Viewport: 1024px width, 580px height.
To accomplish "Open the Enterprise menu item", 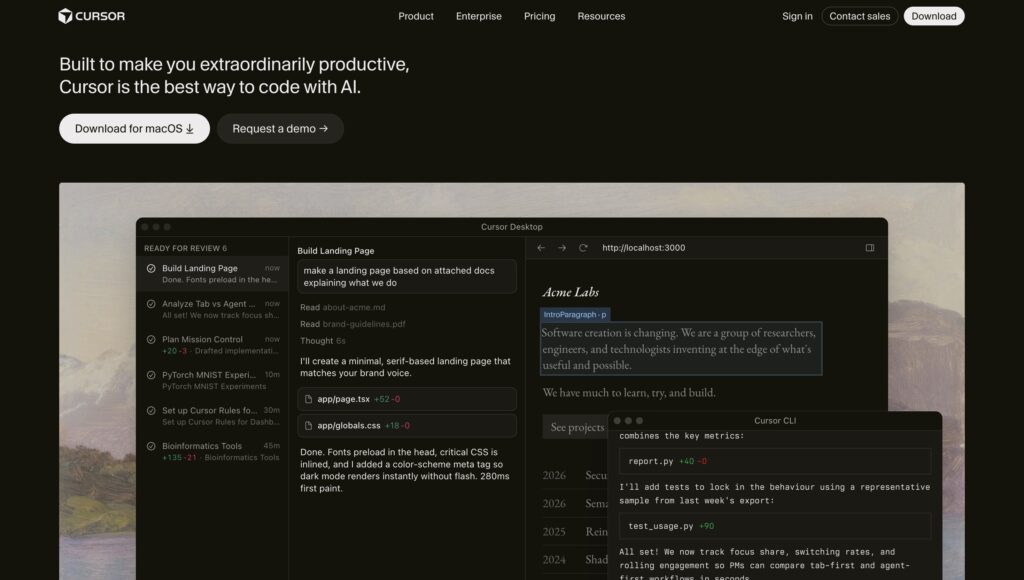I will pos(479,16).
